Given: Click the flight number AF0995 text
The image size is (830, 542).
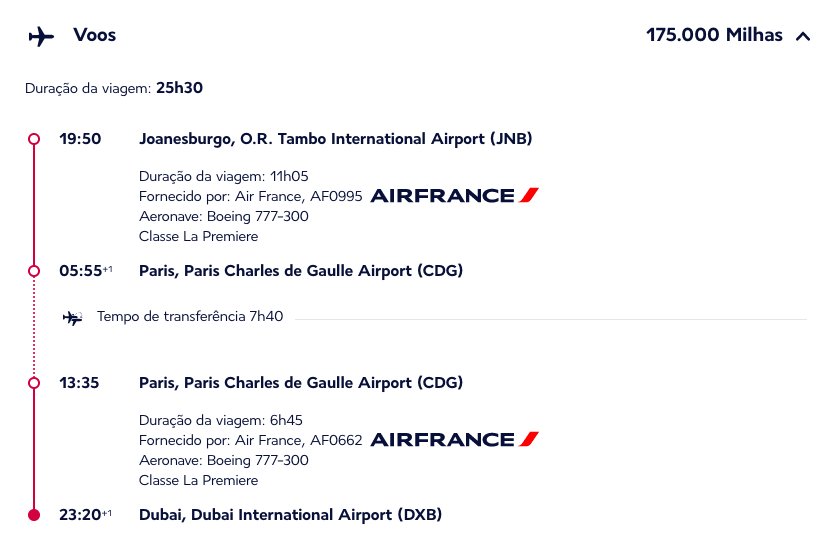Looking at the screenshot, I should pos(336,196).
